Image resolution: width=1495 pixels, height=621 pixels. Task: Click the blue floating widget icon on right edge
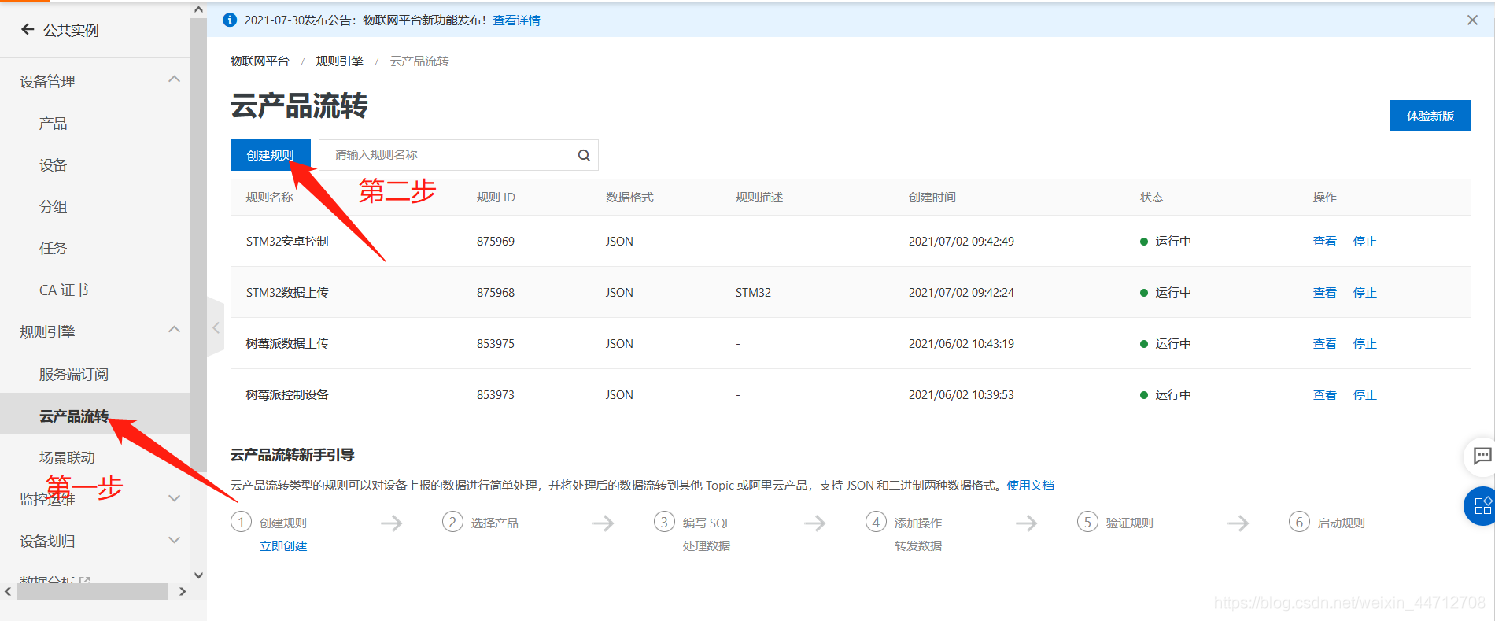coord(1481,507)
